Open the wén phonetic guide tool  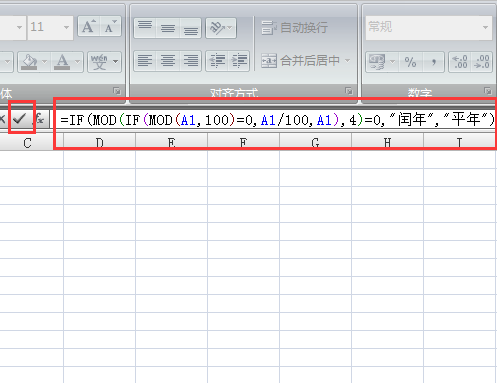(99, 62)
